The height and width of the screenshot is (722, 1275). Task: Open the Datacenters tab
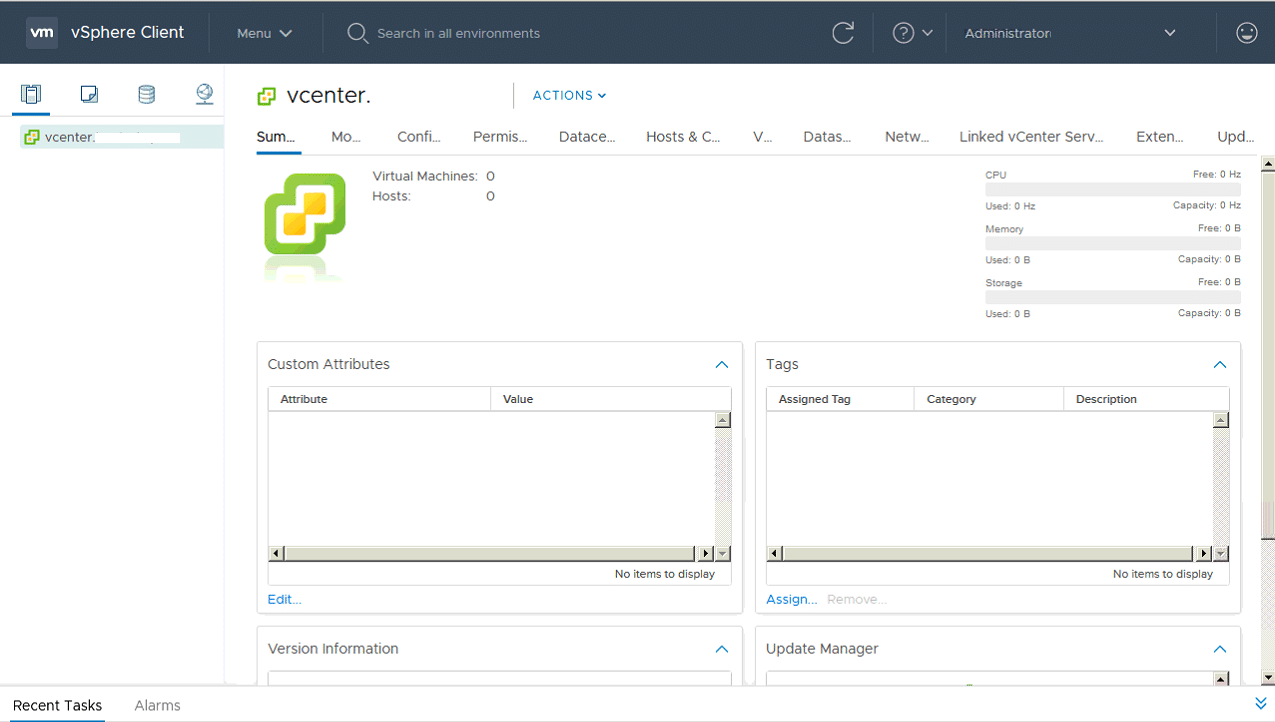587,137
